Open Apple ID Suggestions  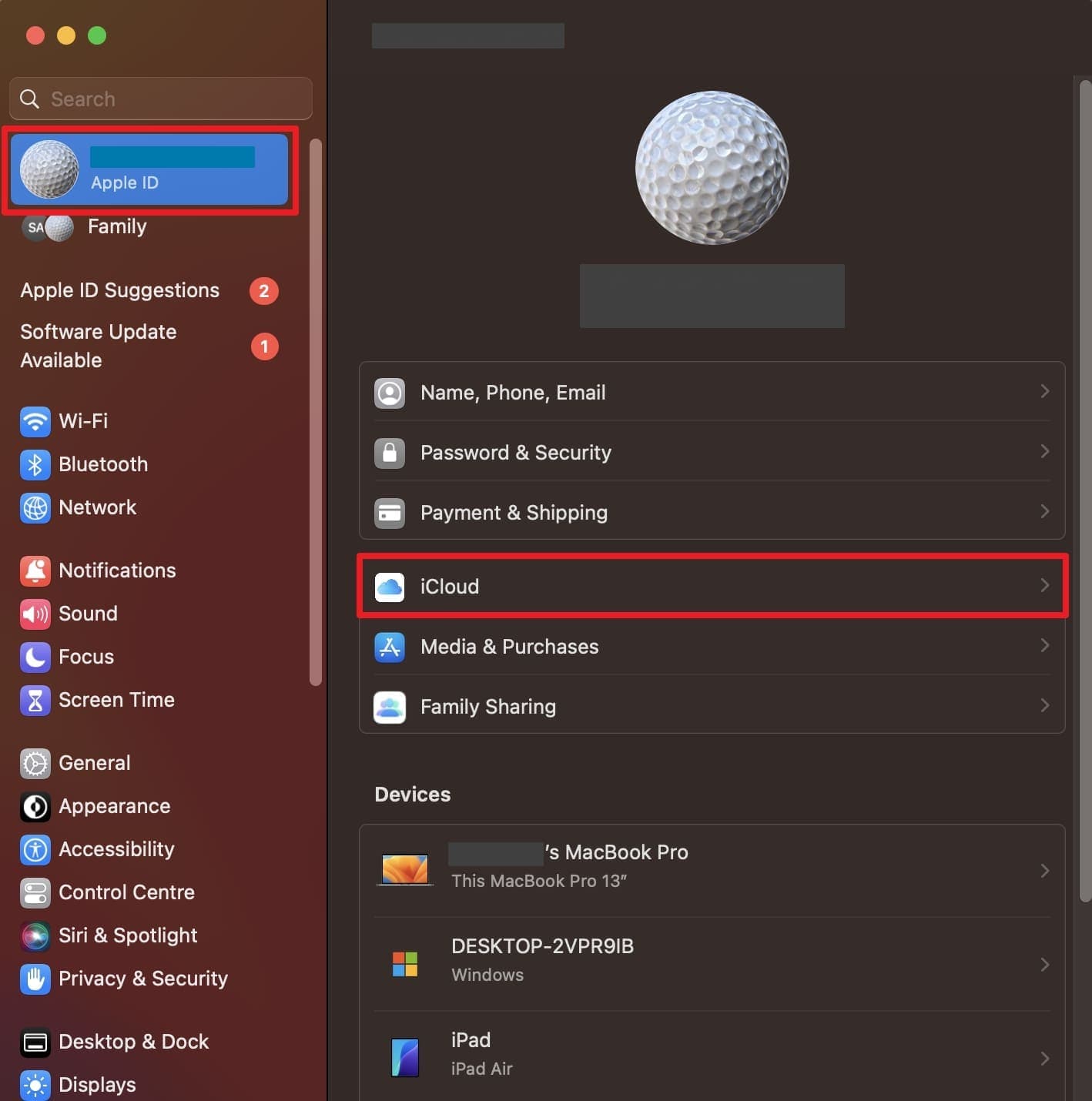pyautogui.click(x=119, y=290)
